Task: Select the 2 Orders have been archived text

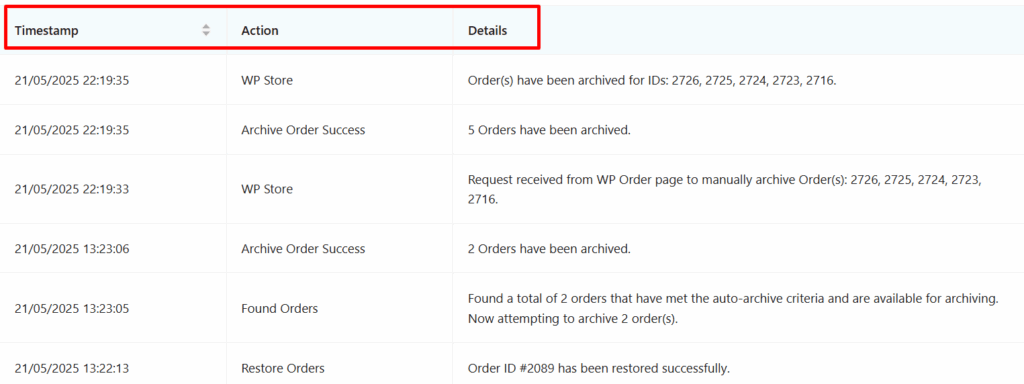Action: point(549,249)
